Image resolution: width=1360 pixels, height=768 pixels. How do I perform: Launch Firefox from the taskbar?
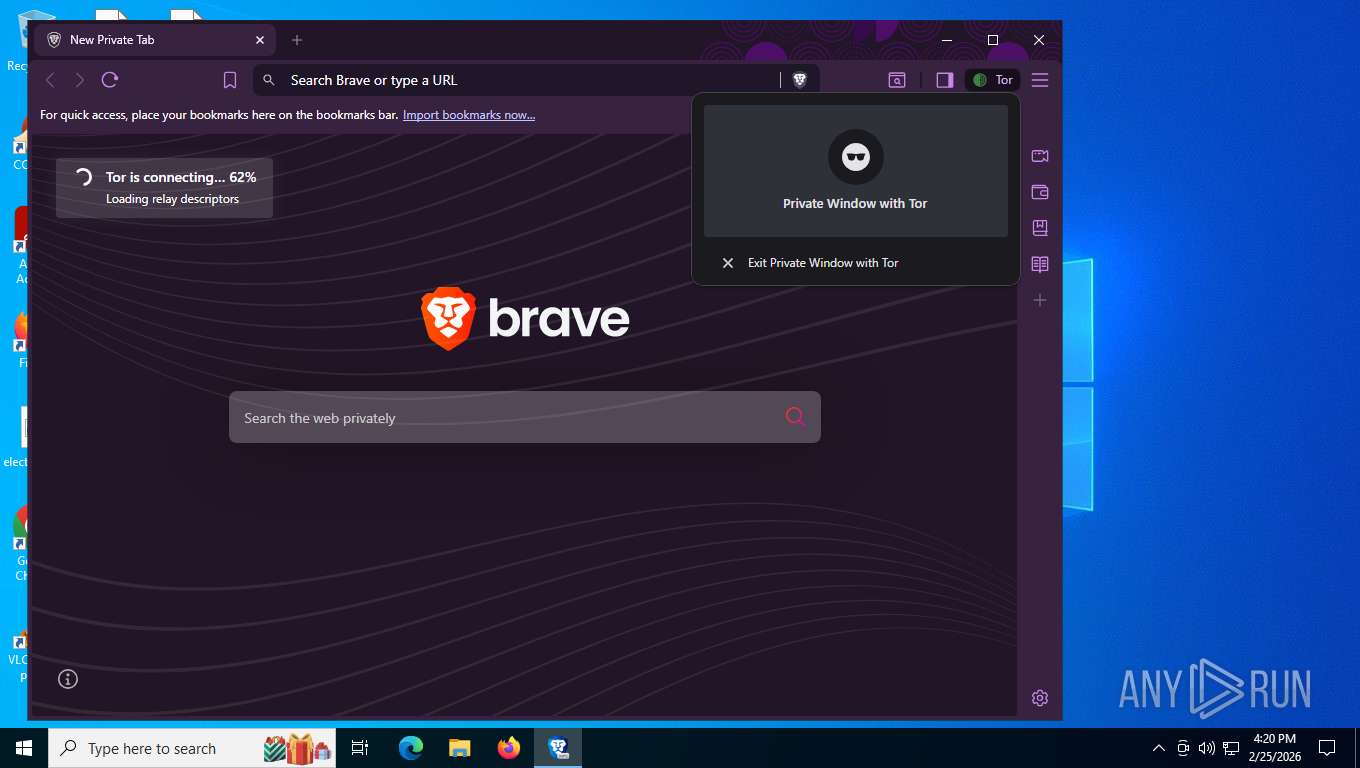coord(509,748)
